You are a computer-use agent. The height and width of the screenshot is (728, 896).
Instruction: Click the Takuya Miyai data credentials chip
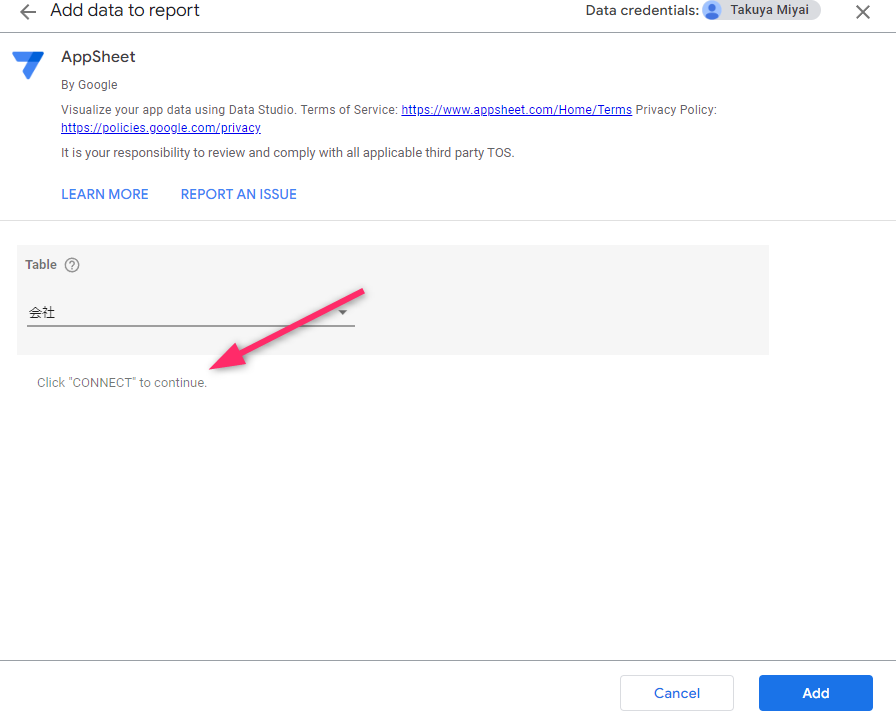pyautogui.click(x=761, y=10)
